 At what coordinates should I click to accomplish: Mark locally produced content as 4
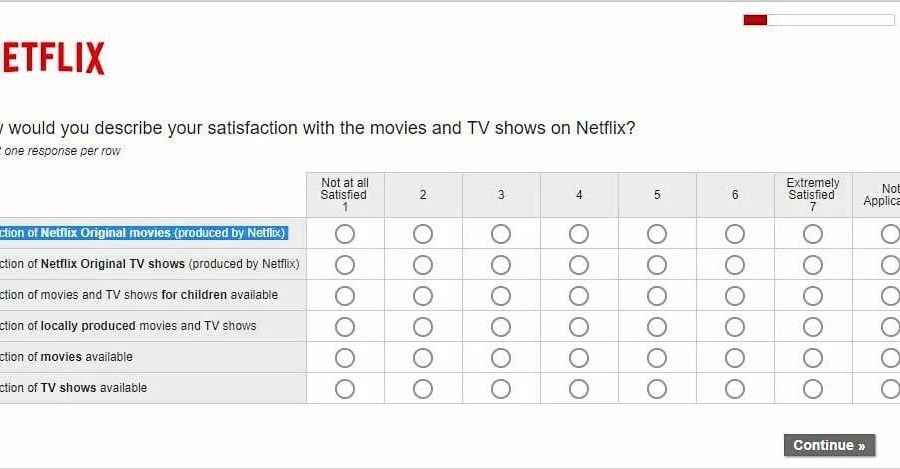[579, 327]
